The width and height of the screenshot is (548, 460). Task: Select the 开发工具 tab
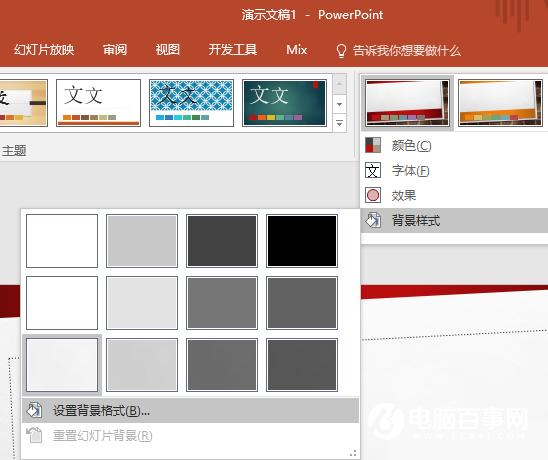tap(233, 50)
